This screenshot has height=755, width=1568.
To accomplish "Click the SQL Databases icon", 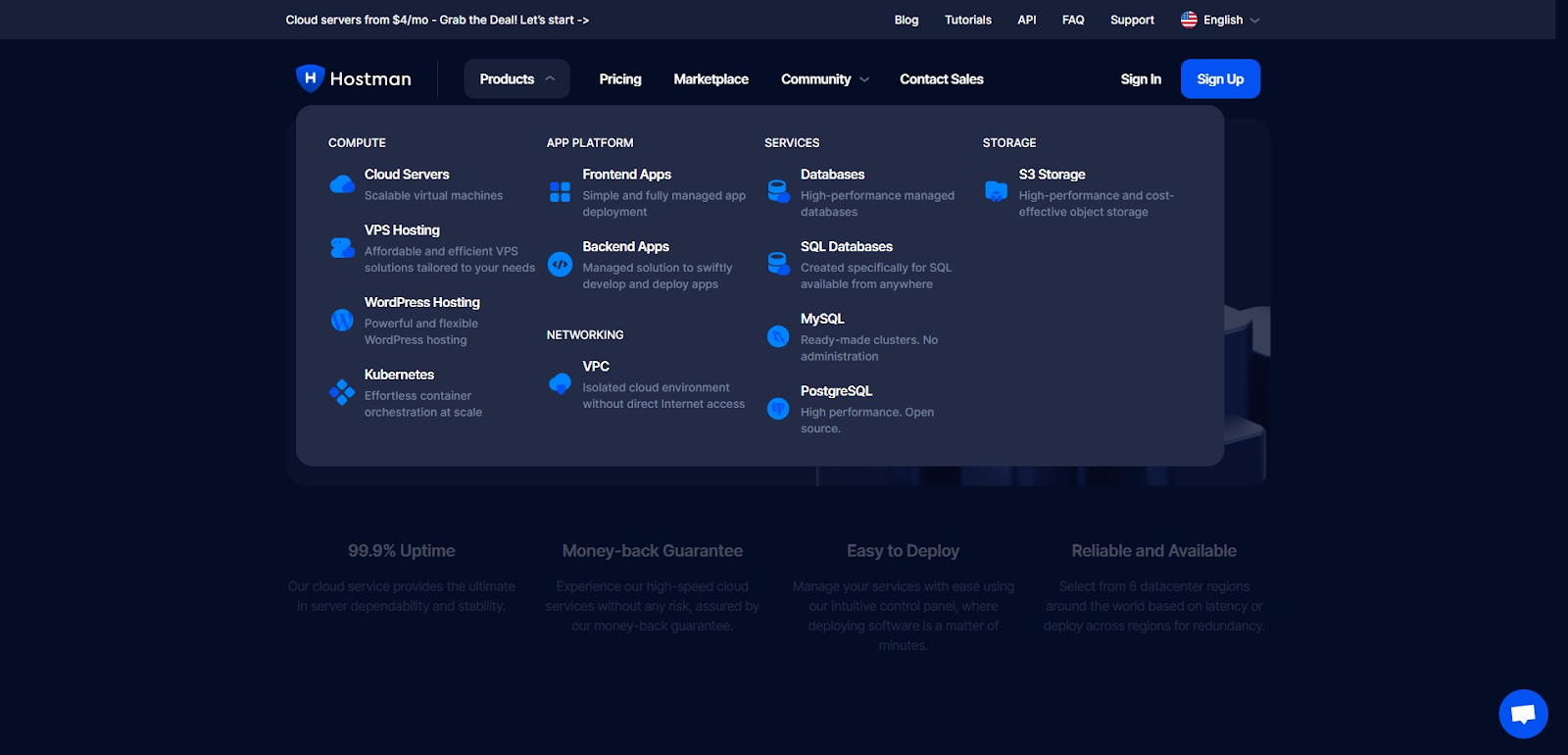I will click(x=778, y=264).
